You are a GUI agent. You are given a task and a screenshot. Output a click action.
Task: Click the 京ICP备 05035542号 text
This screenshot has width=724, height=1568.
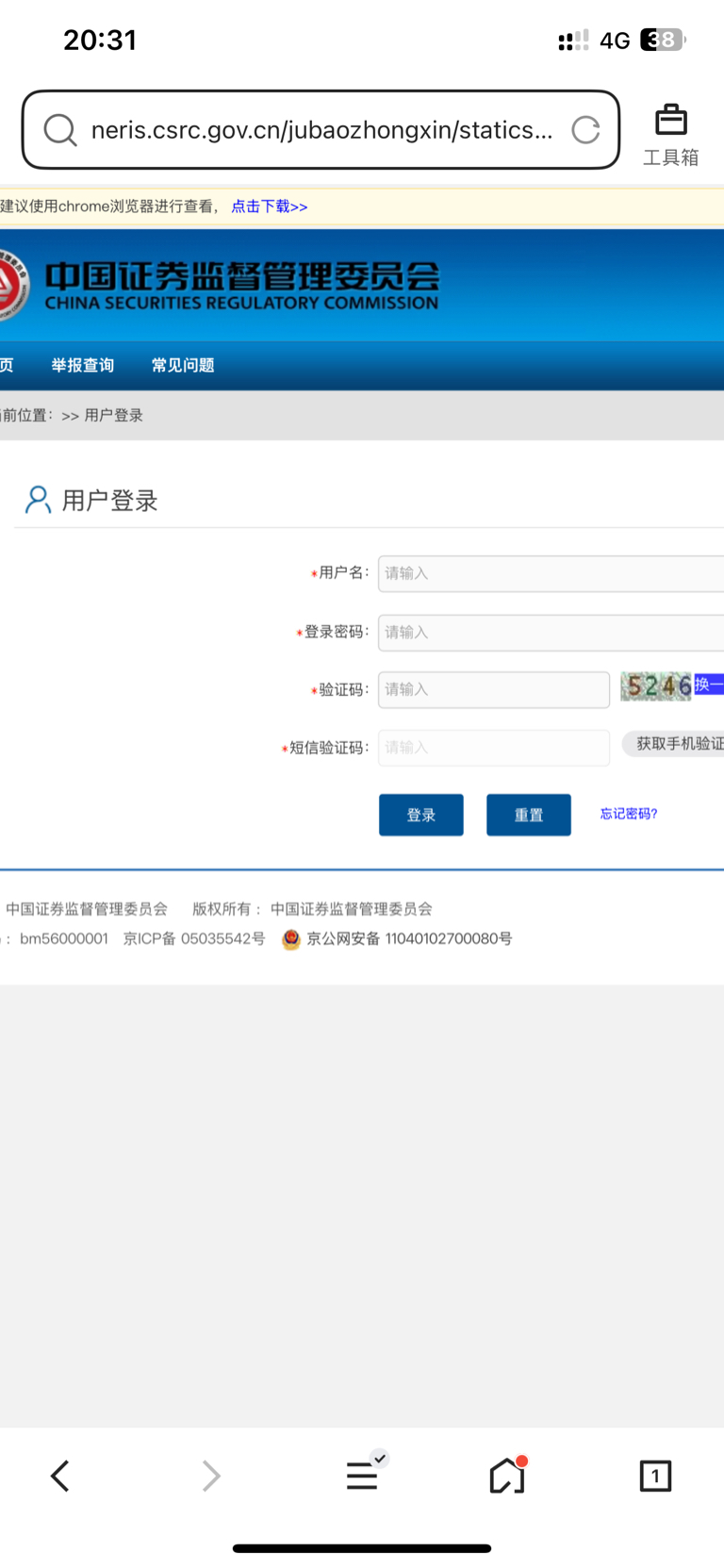point(194,938)
